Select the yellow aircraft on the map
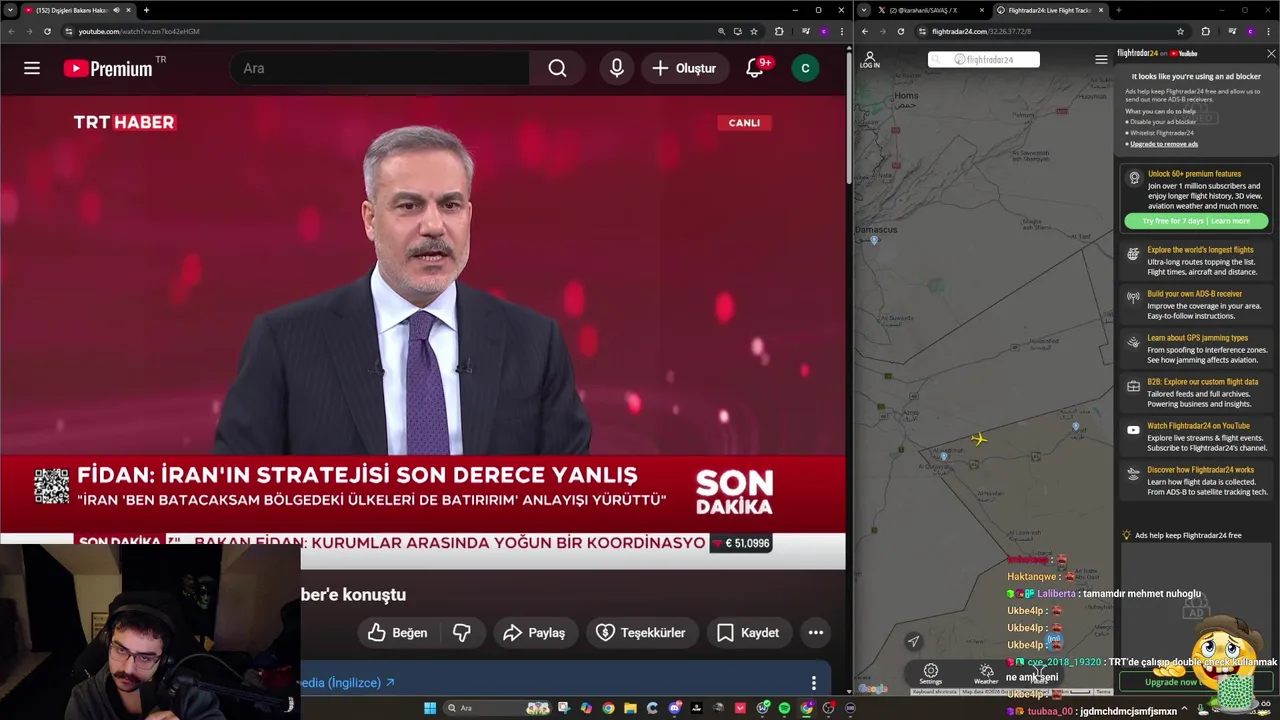The height and width of the screenshot is (720, 1280). click(979, 438)
